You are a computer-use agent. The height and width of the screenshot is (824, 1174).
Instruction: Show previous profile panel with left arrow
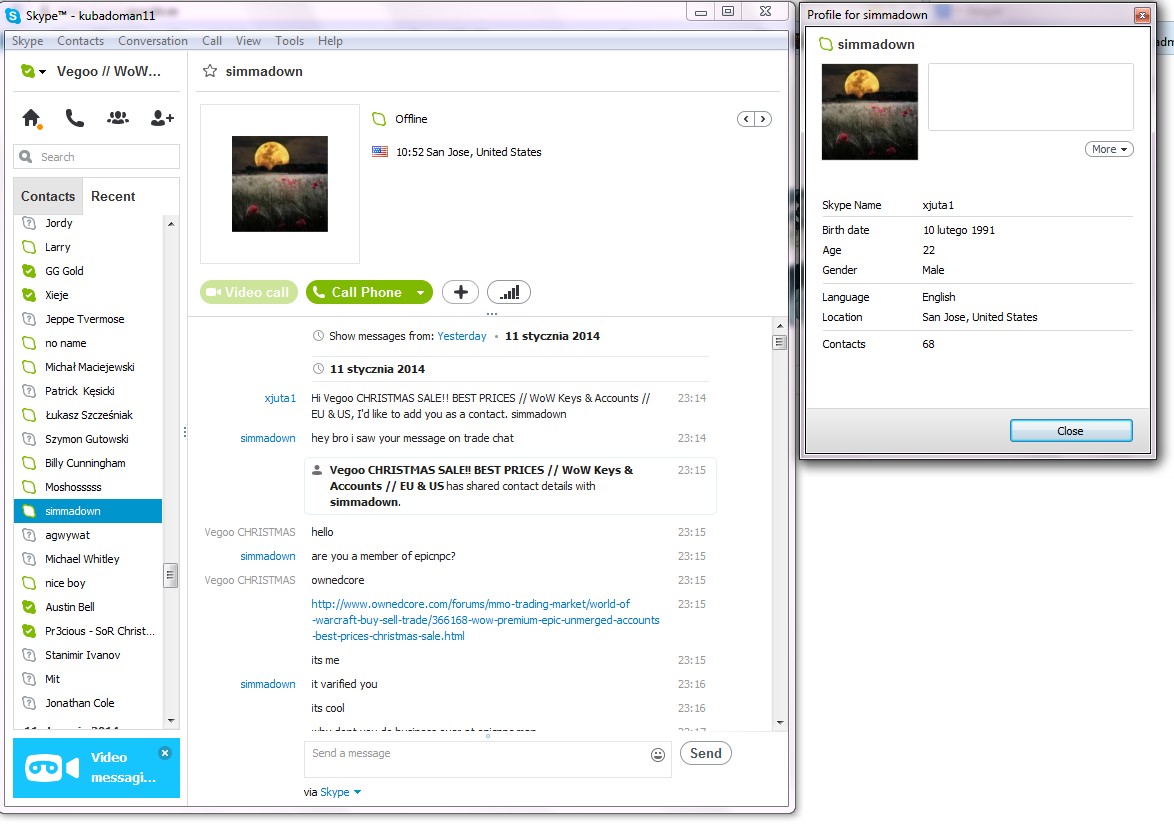click(746, 119)
